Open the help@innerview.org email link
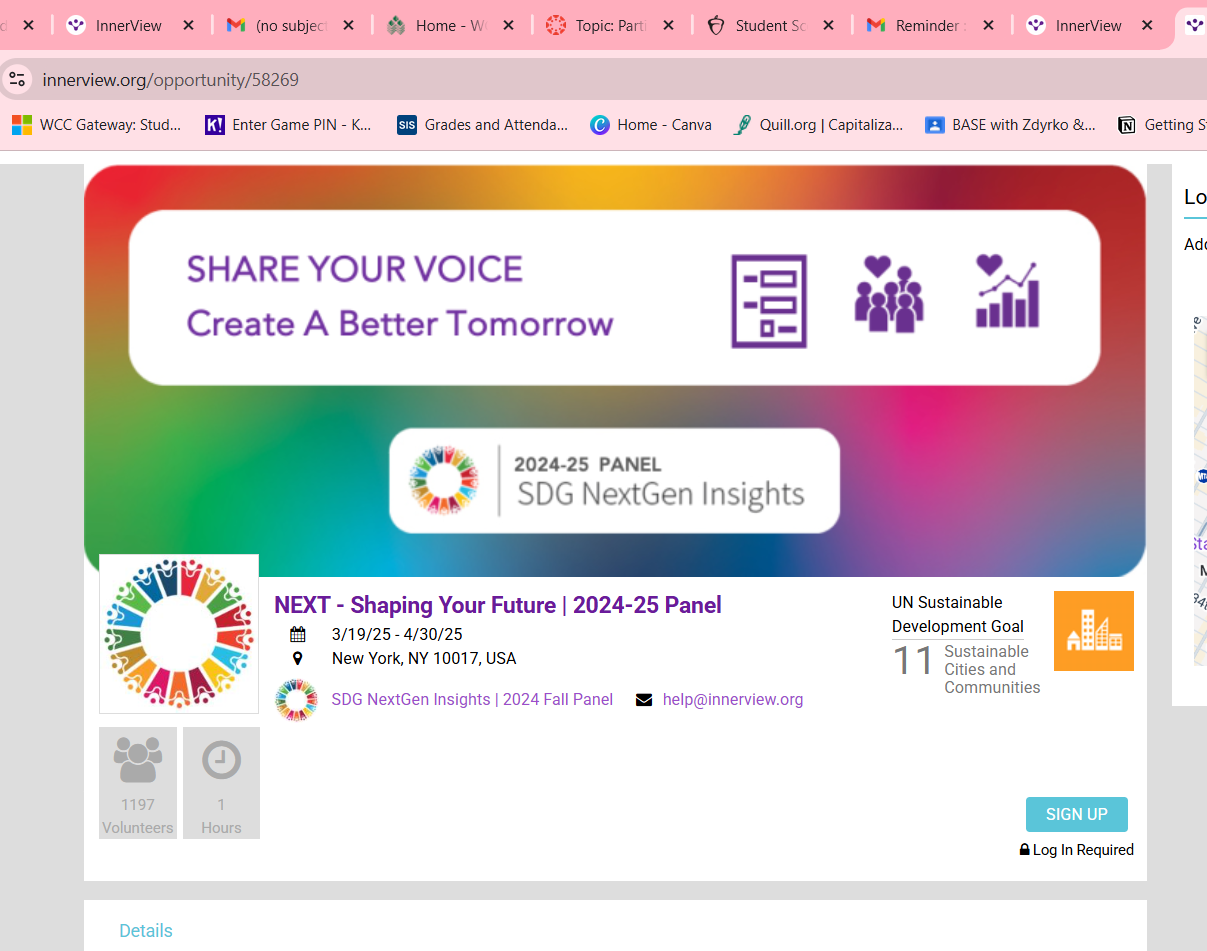Image resolution: width=1207 pixels, height=951 pixels. [x=733, y=700]
